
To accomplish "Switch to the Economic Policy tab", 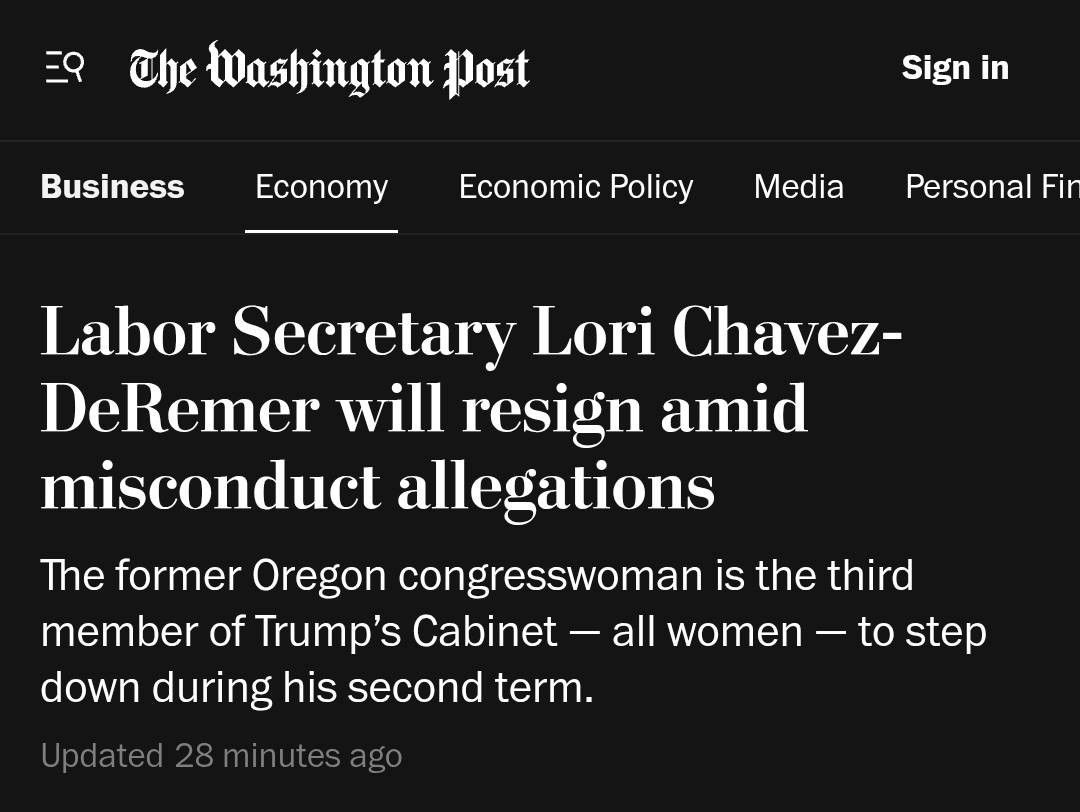I will (x=576, y=187).
